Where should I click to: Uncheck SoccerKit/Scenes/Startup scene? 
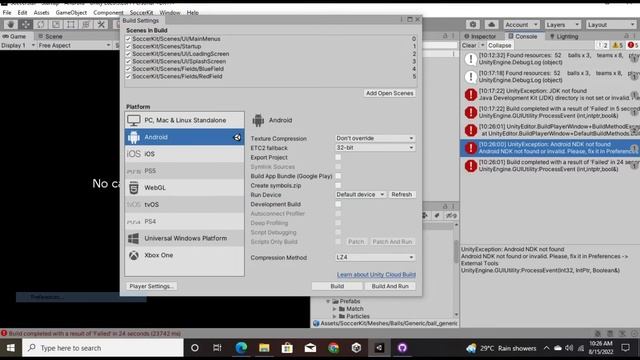(x=128, y=46)
